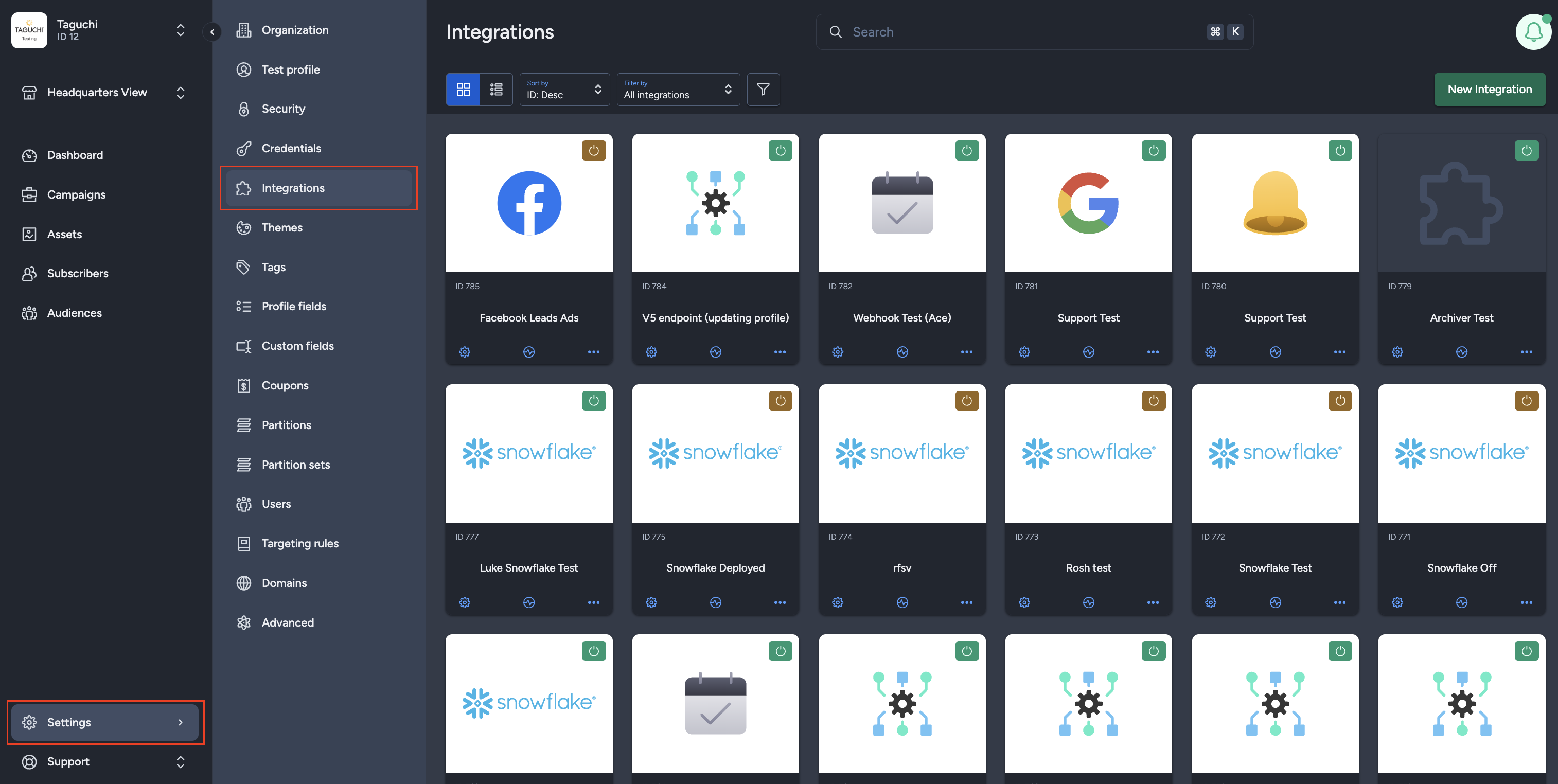Click into the search field
Screen dimensions: 1558x784
[1028, 31]
